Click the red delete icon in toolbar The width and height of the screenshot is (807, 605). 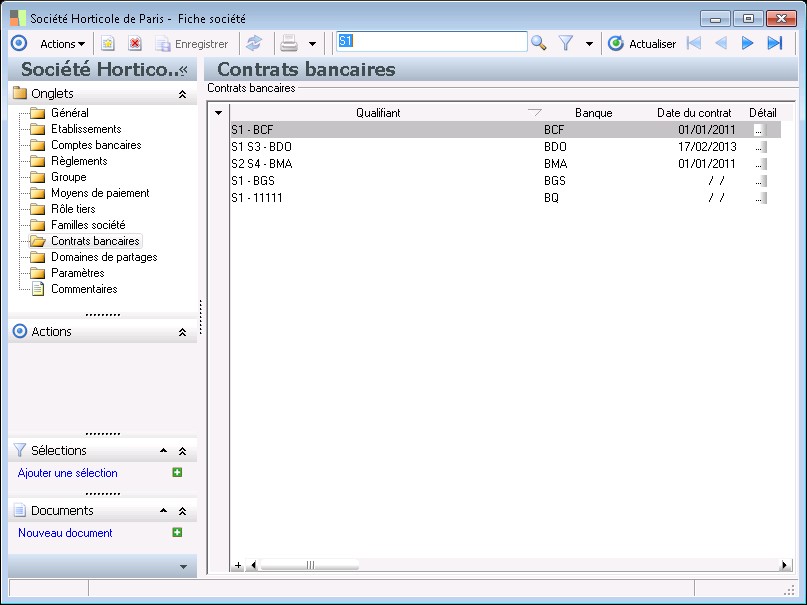[135, 43]
